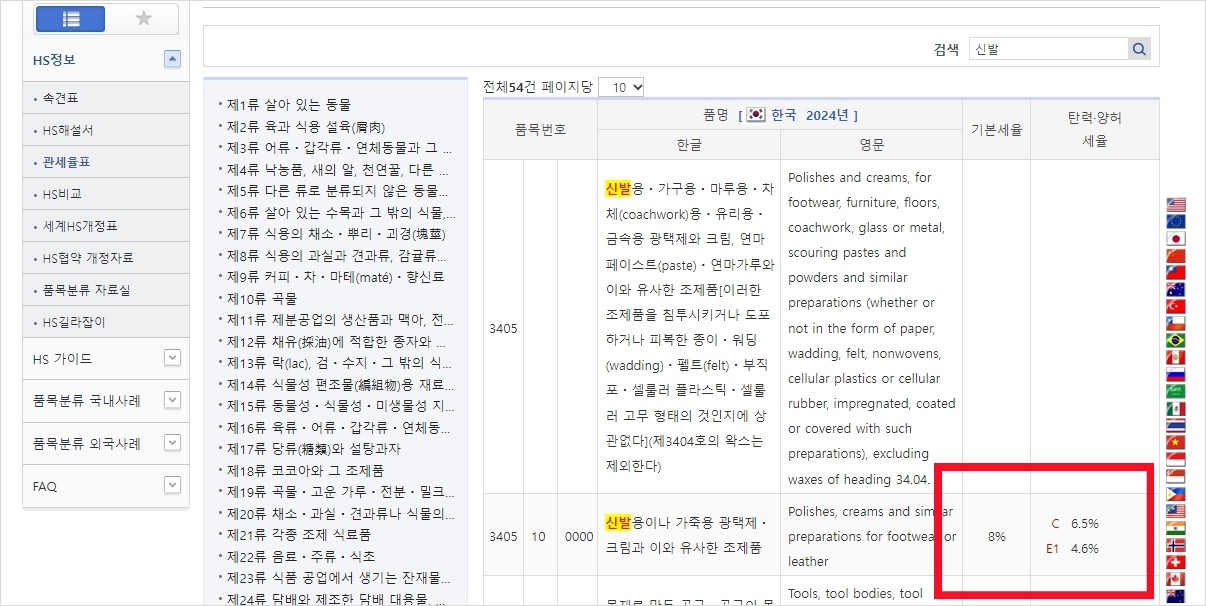
Task: Open chapter 제18류 코코아와 그 조제품
Action: click(305, 470)
